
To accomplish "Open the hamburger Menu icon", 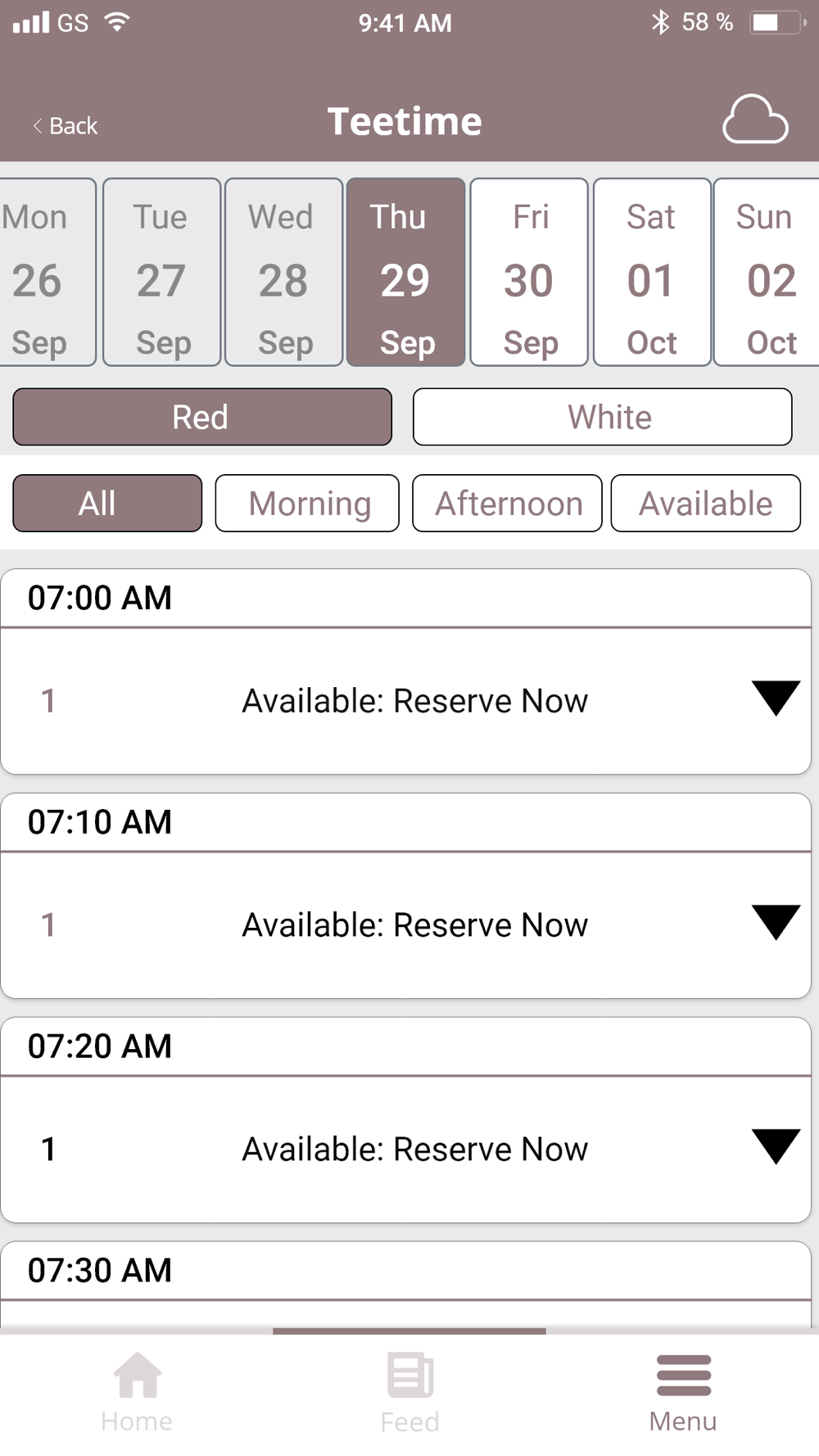I will (x=684, y=1375).
